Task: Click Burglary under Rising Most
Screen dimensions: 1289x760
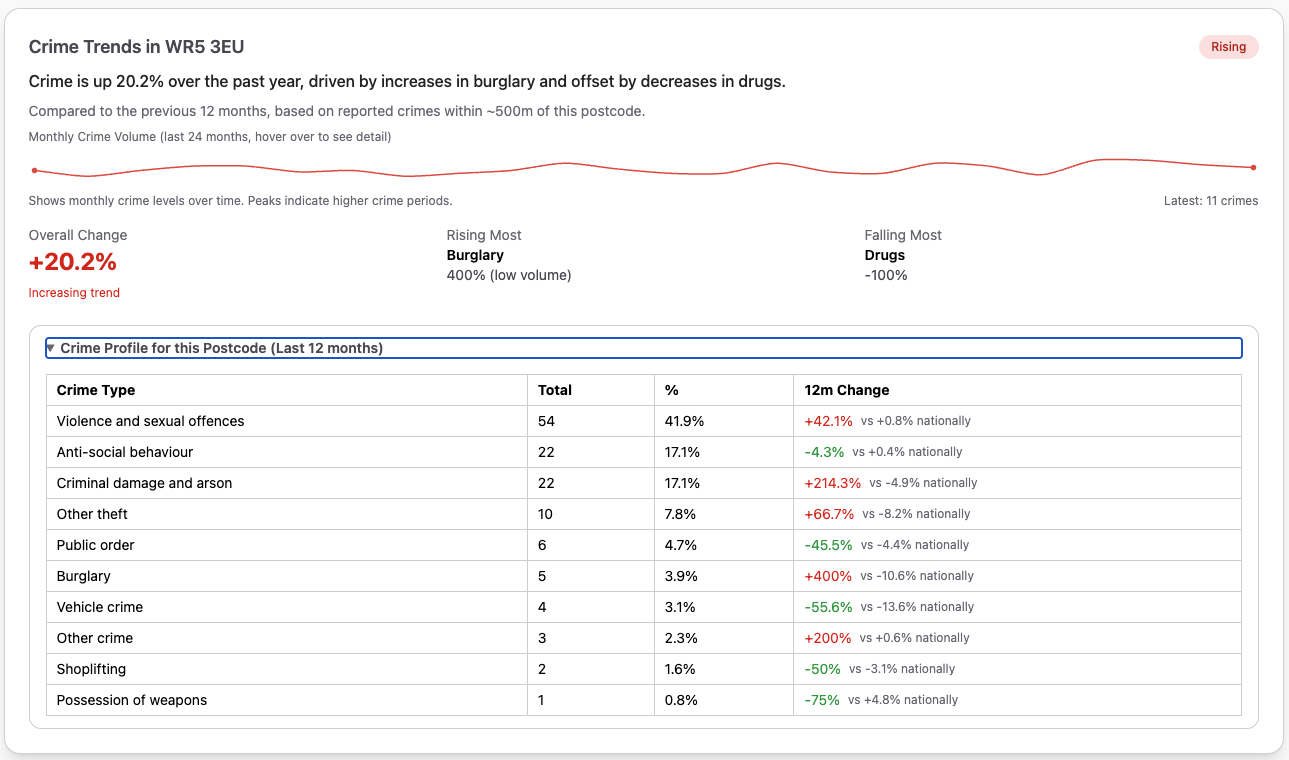Action: 475,255
